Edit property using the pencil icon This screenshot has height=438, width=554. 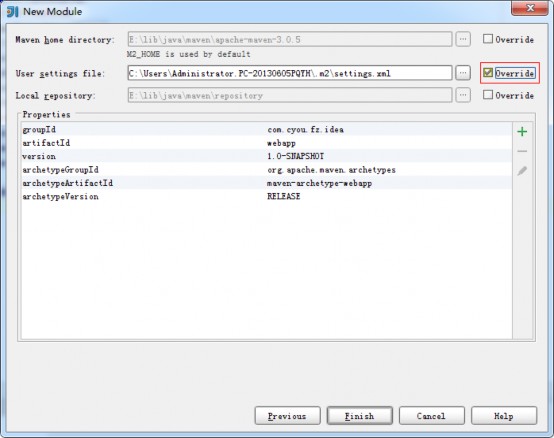522,171
